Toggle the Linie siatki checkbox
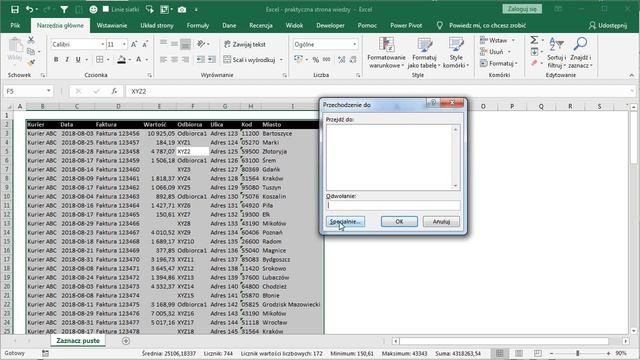 pos(106,9)
